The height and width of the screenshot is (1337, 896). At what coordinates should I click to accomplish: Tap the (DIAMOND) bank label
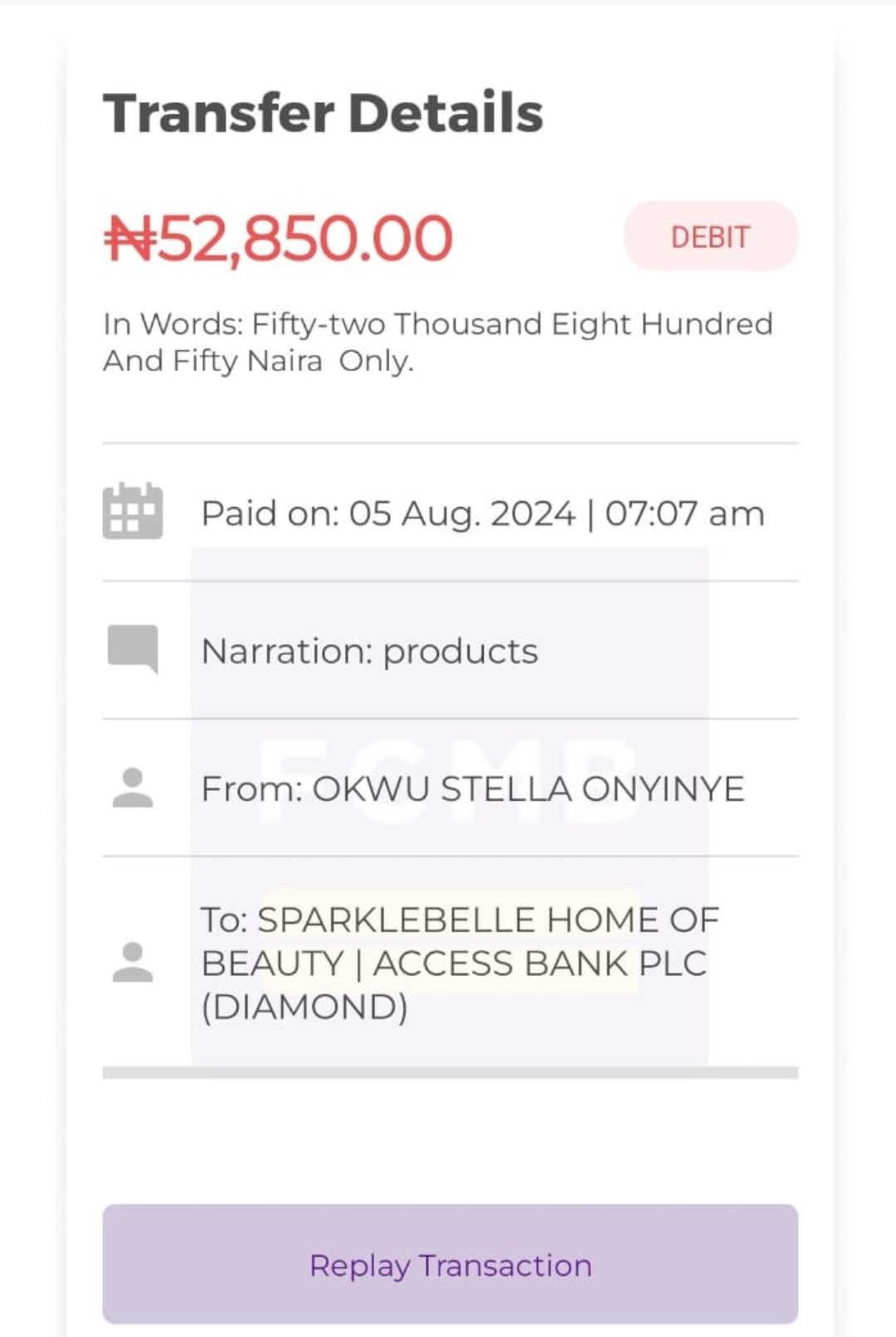(x=304, y=1008)
